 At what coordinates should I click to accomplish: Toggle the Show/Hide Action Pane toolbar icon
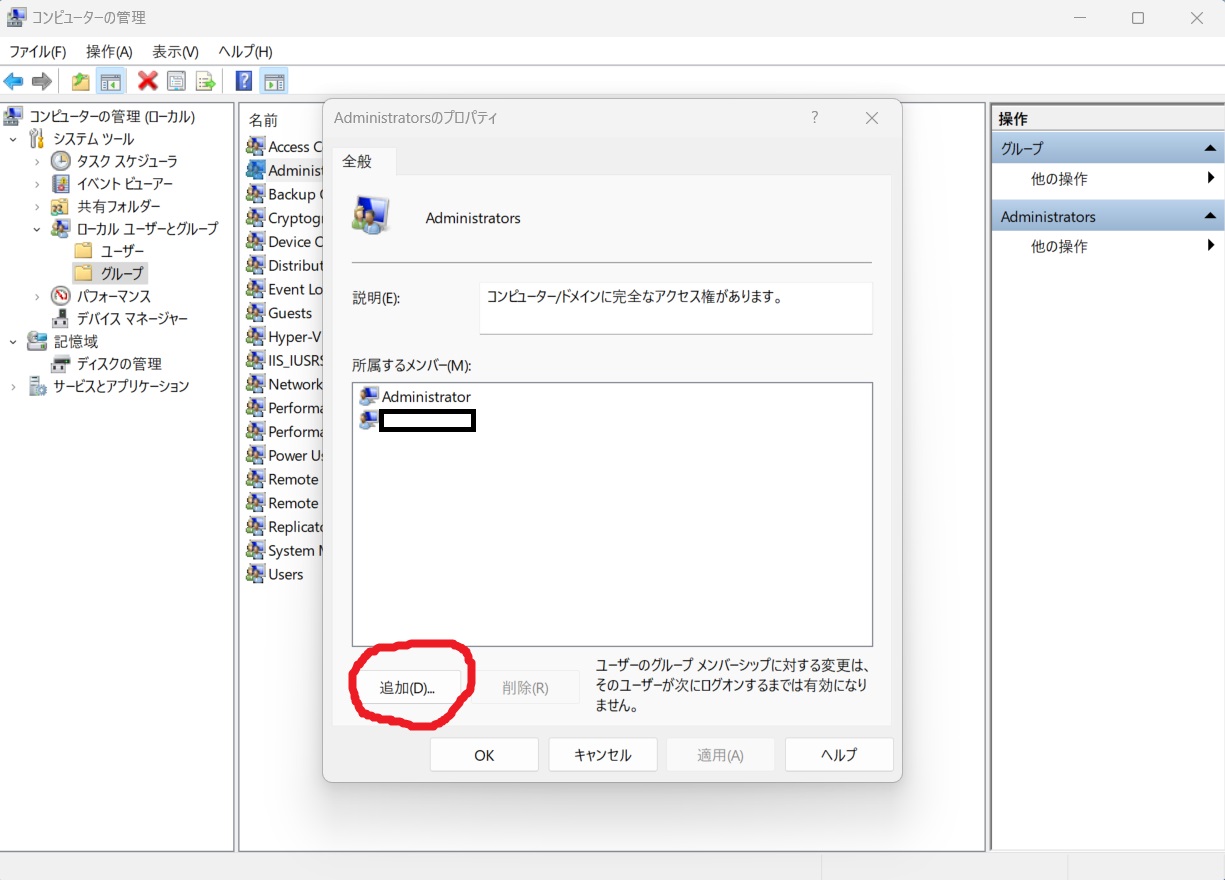pyautogui.click(x=274, y=82)
